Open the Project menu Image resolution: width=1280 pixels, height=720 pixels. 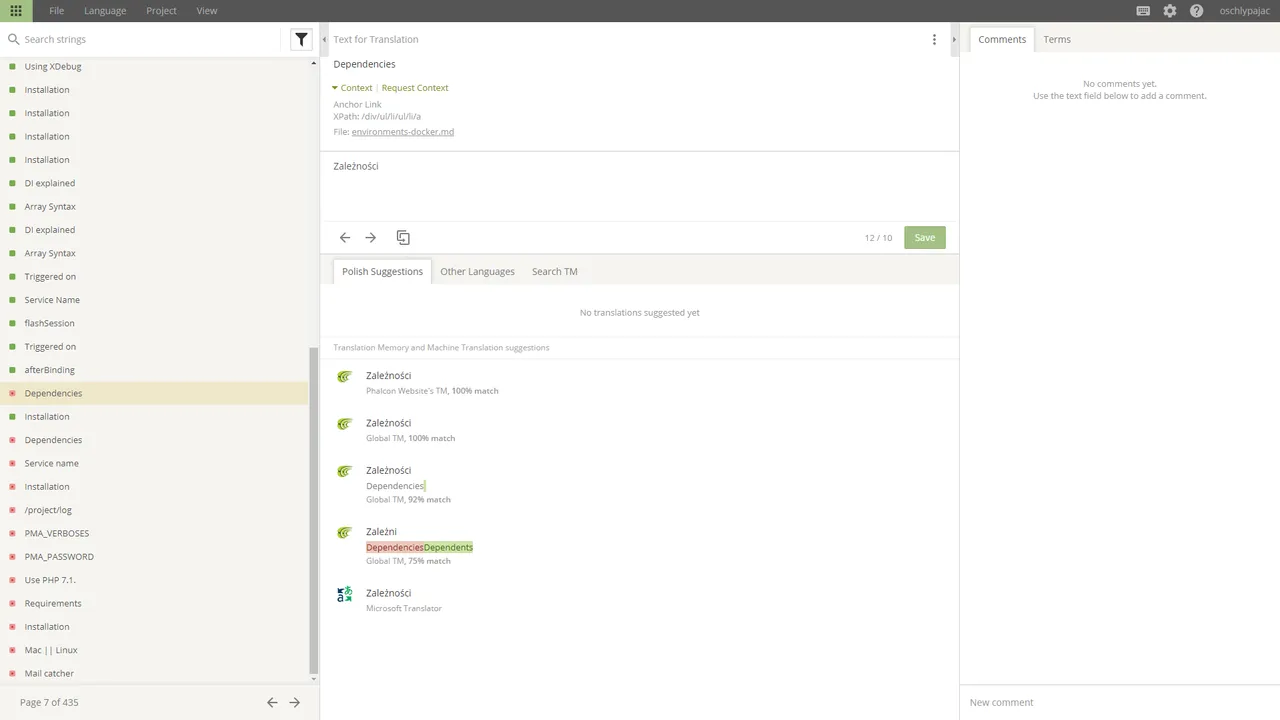pos(161,11)
